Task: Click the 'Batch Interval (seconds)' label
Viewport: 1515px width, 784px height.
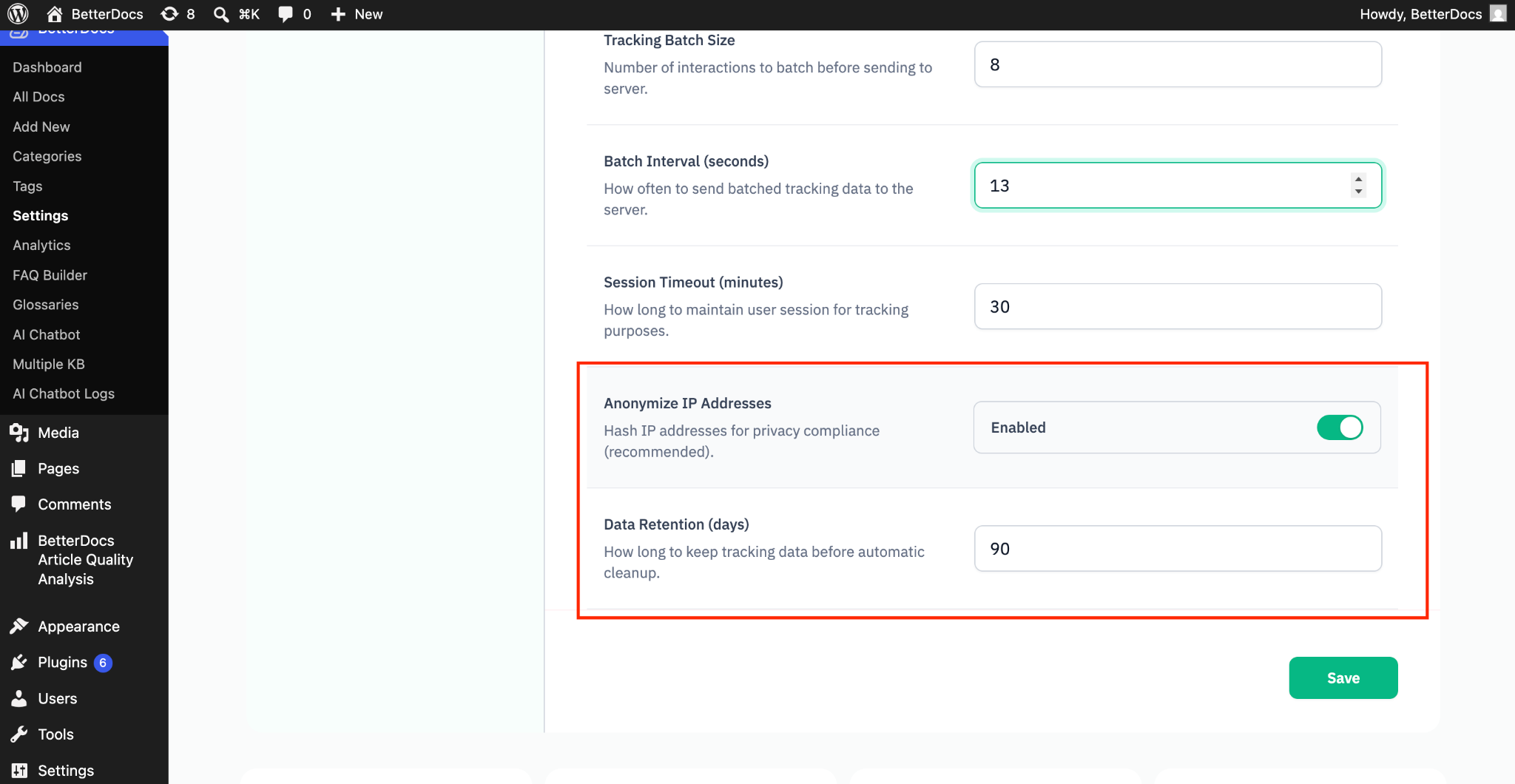Action: click(686, 161)
